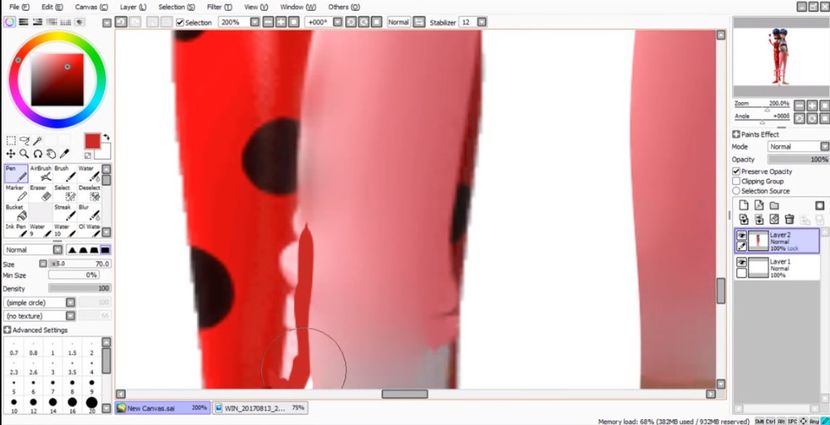Screen dimensions: 830x425
Task: Open the brush blending mode dropdown
Action: click(x=58, y=250)
